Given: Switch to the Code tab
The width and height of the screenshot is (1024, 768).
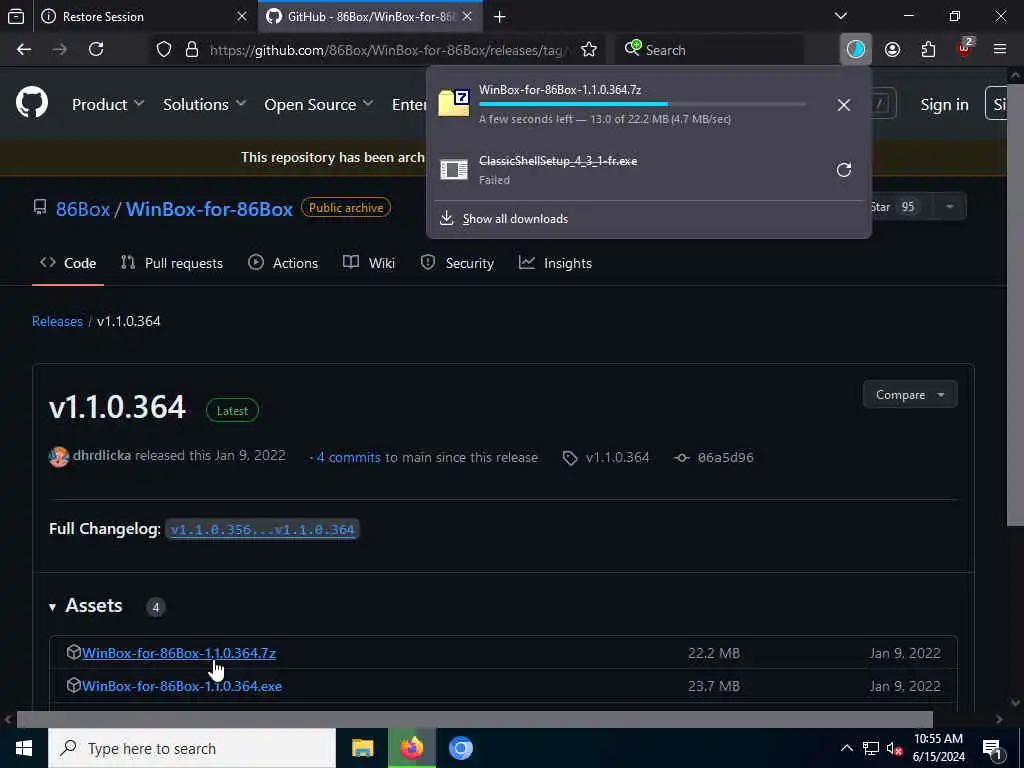Looking at the screenshot, I should (68, 263).
